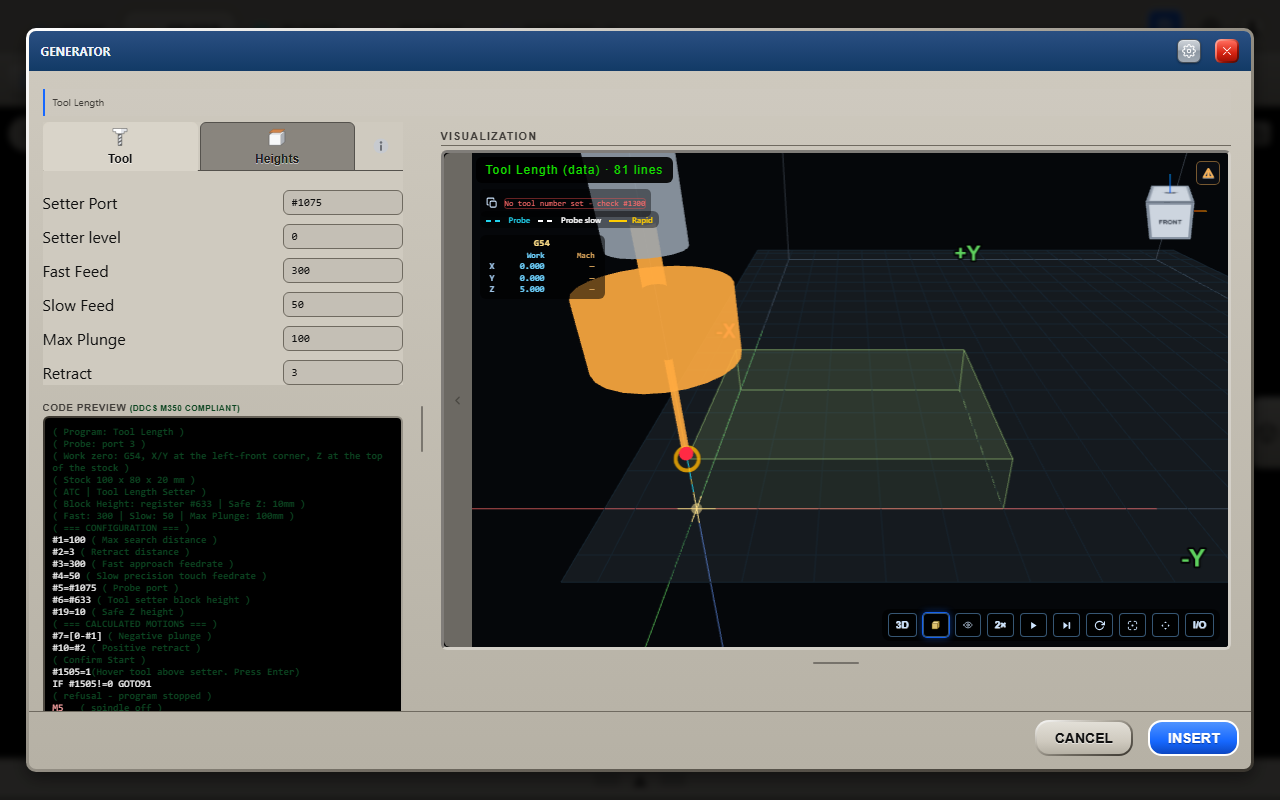
Task: Copy the tool number warning message
Action: click(x=491, y=203)
